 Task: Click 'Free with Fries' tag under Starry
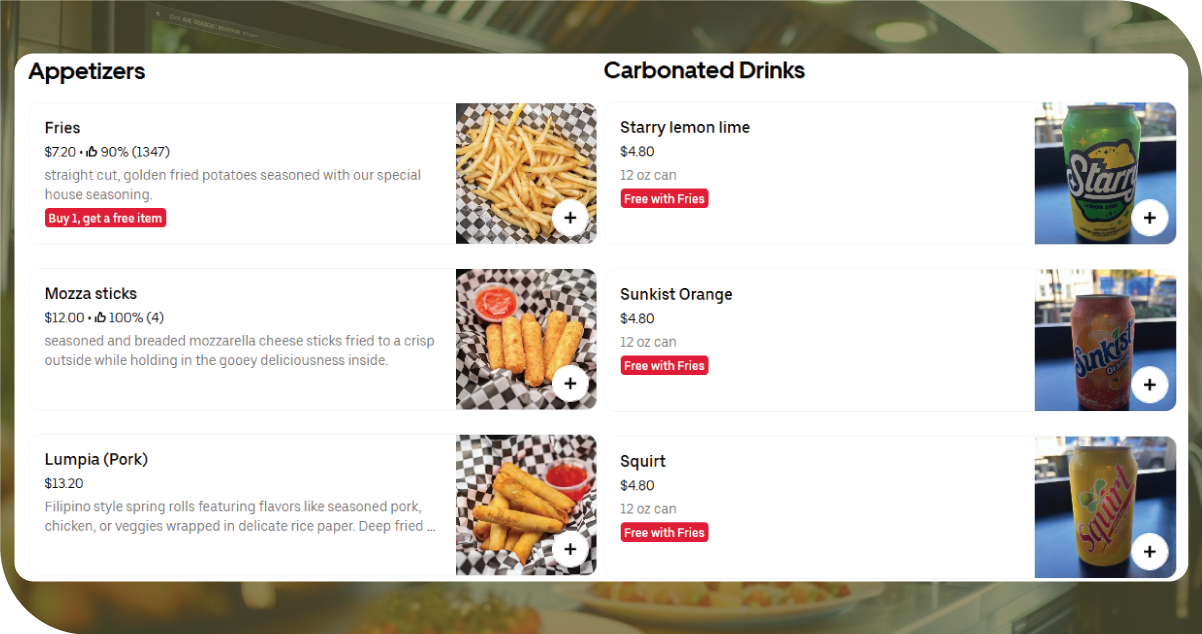coord(664,199)
